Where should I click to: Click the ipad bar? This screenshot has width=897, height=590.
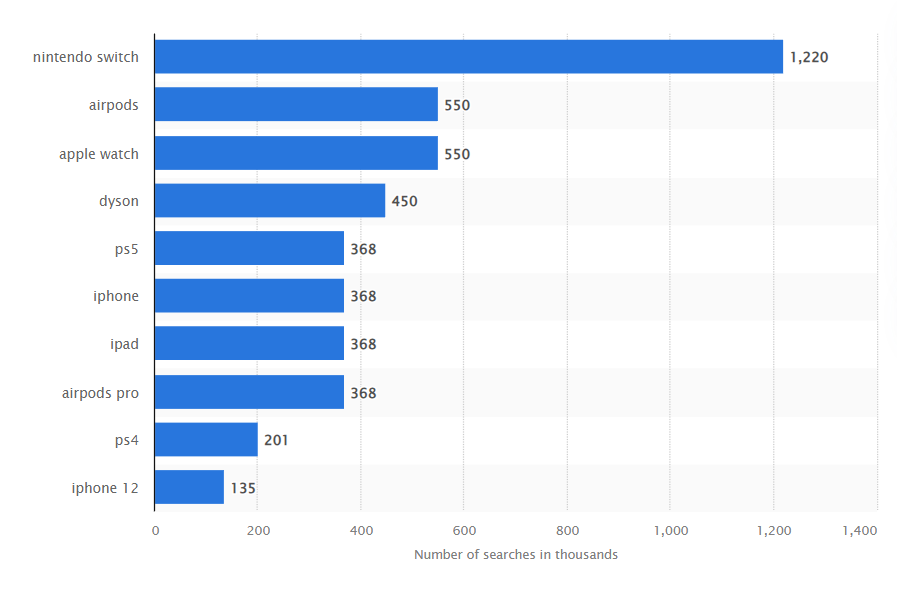pyautogui.click(x=249, y=343)
